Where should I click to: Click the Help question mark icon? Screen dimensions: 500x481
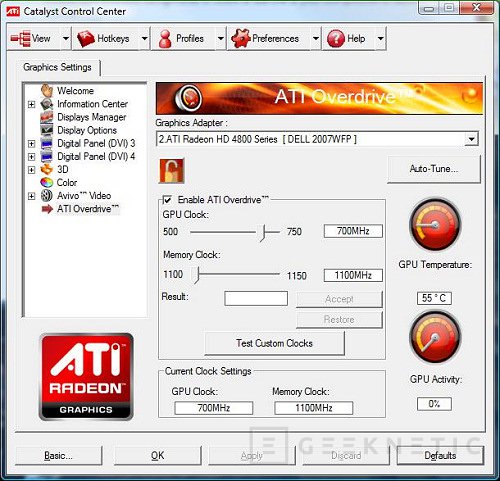[336, 39]
